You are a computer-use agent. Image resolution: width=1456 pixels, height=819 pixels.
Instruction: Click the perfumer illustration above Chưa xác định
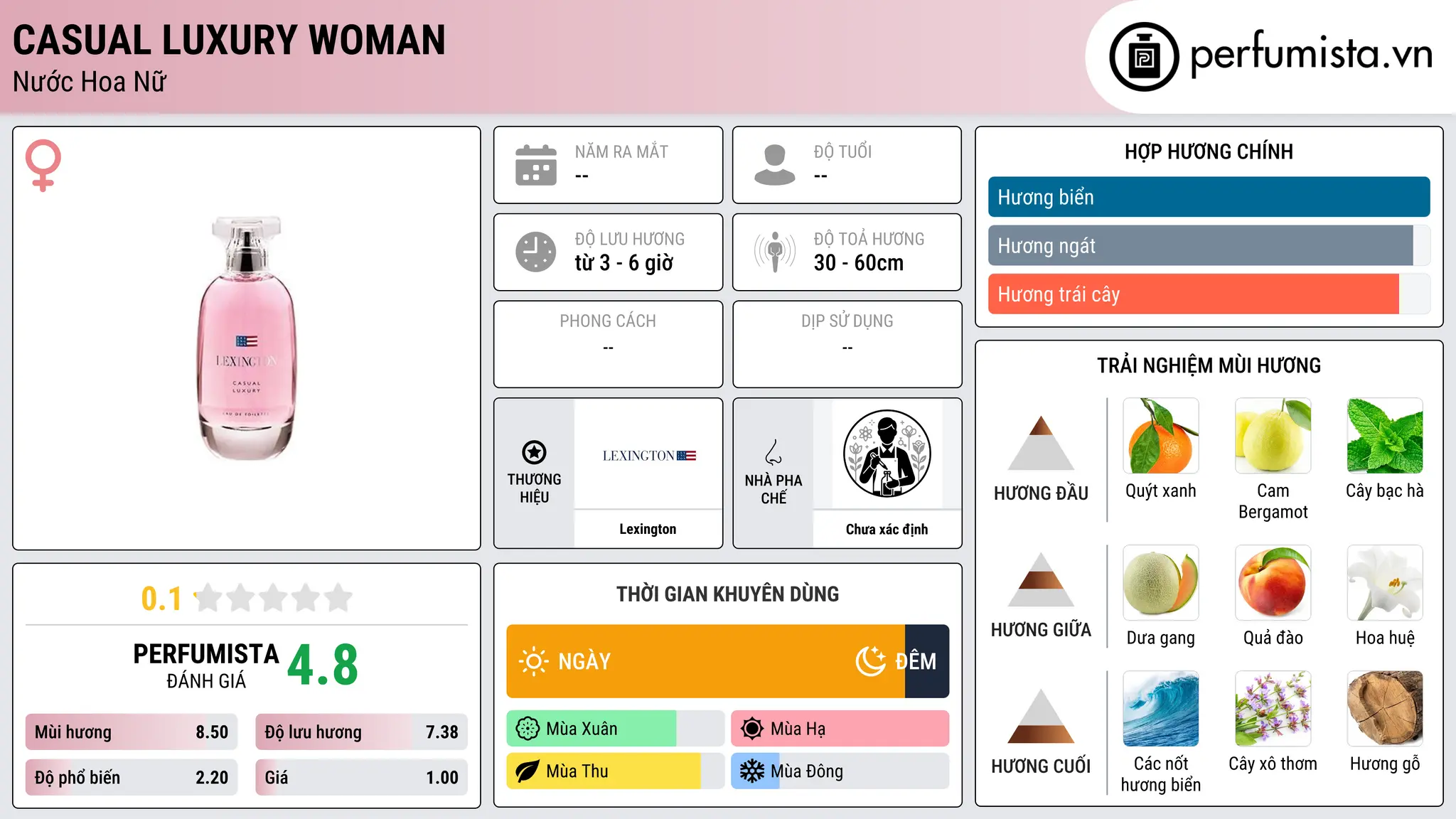[887, 454]
